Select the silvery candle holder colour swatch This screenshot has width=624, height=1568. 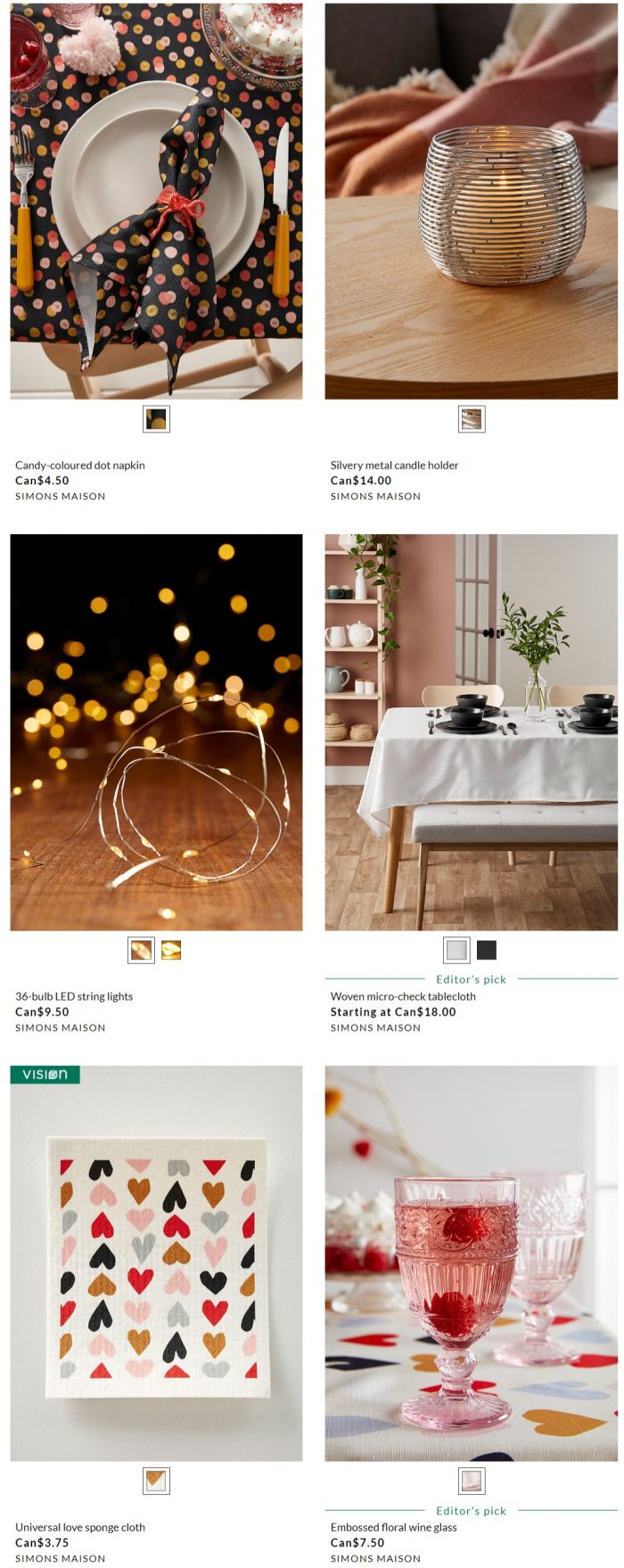click(472, 419)
